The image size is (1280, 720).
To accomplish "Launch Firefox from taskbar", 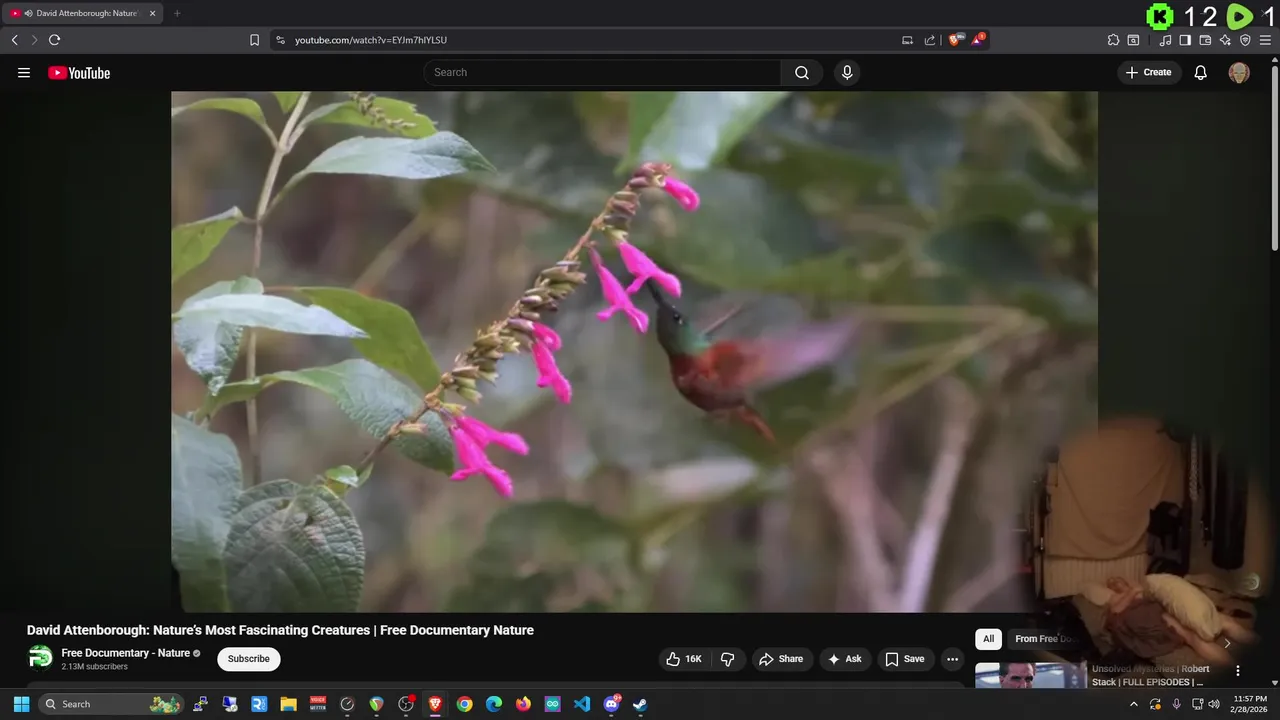I will [x=523, y=704].
